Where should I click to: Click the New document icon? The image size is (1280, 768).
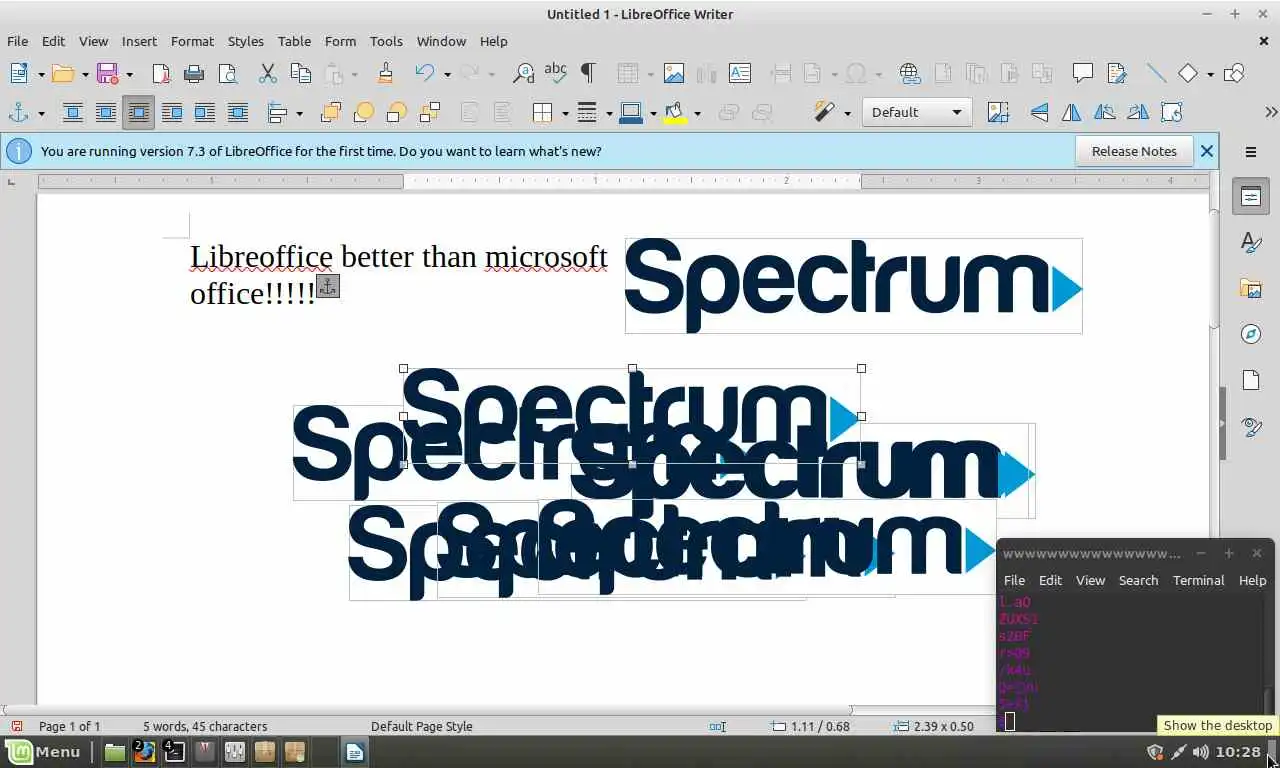(x=19, y=73)
